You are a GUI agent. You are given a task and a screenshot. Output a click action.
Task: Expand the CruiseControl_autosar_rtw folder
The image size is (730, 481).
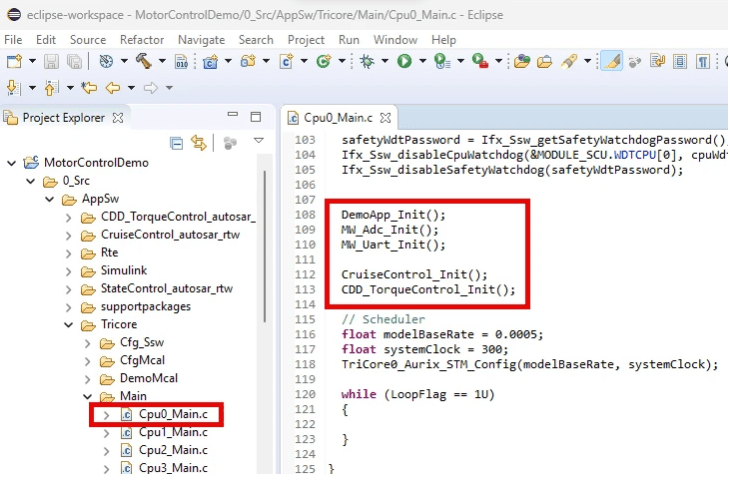tap(69, 235)
